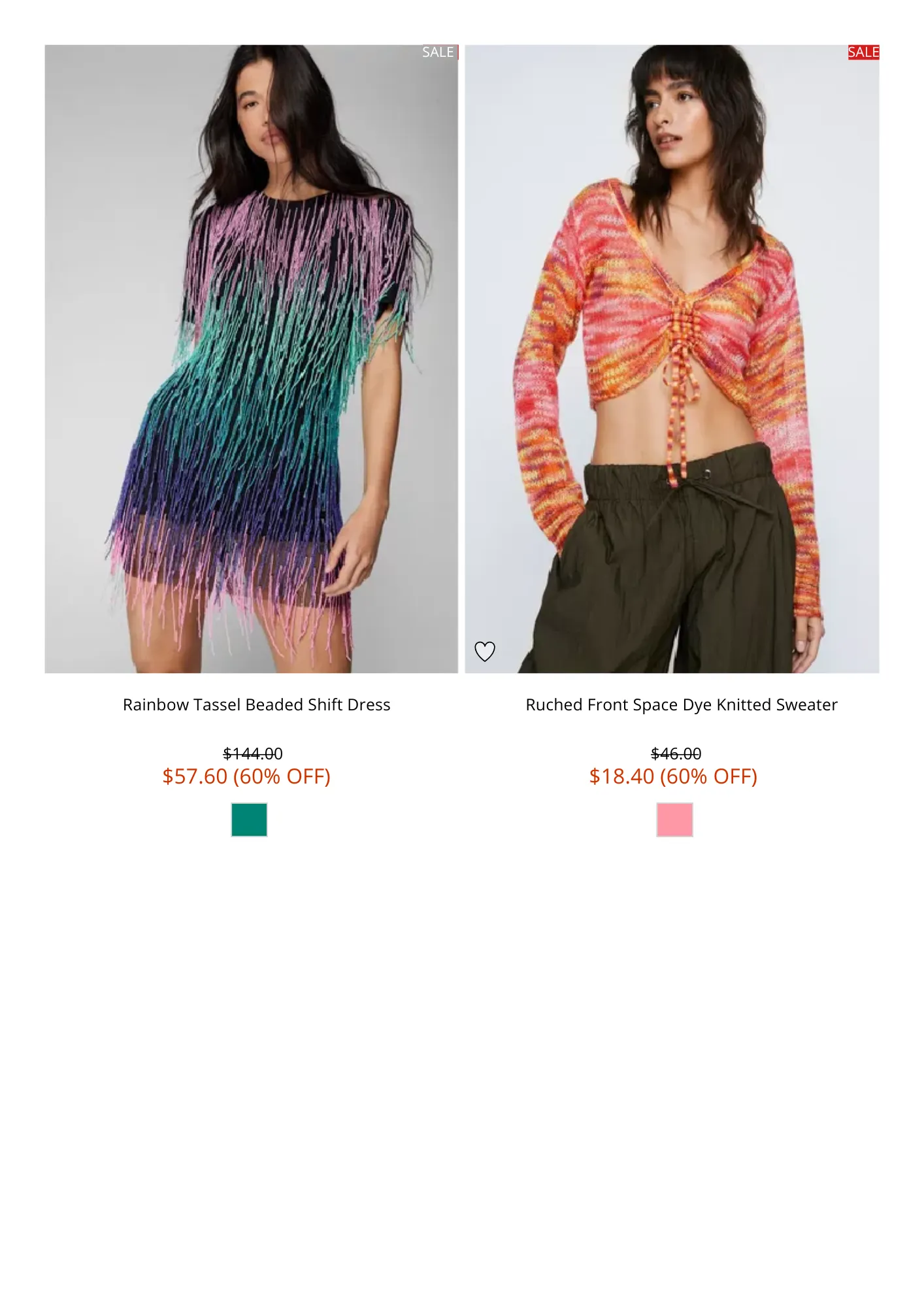Image resolution: width=924 pixels, height=1307 pixels.
Task: Click the crossed-out $144.00 original price
Action: pyautogui.click(x=253, y=753)
